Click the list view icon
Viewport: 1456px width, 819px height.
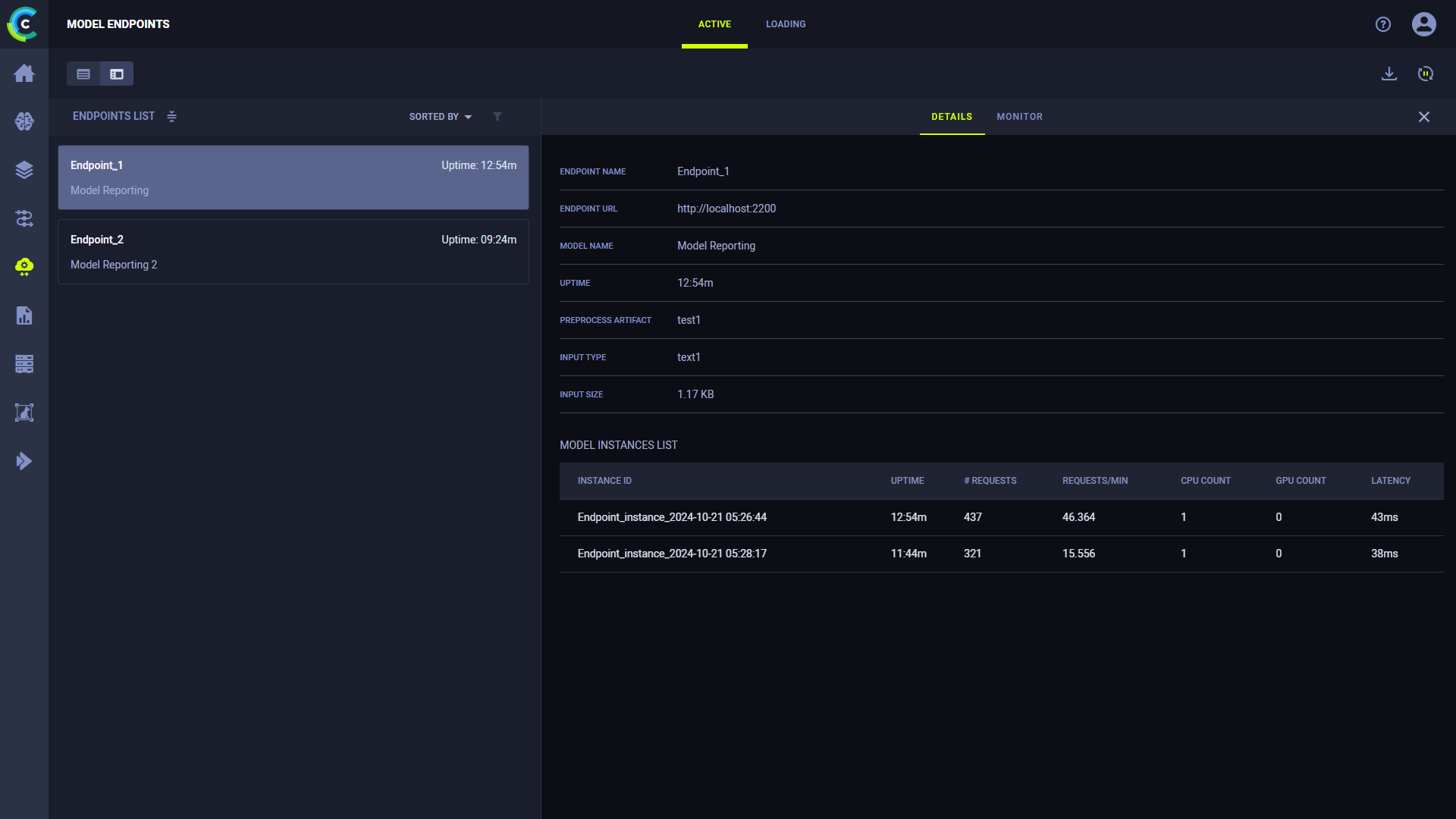click(x=84, y=74)
